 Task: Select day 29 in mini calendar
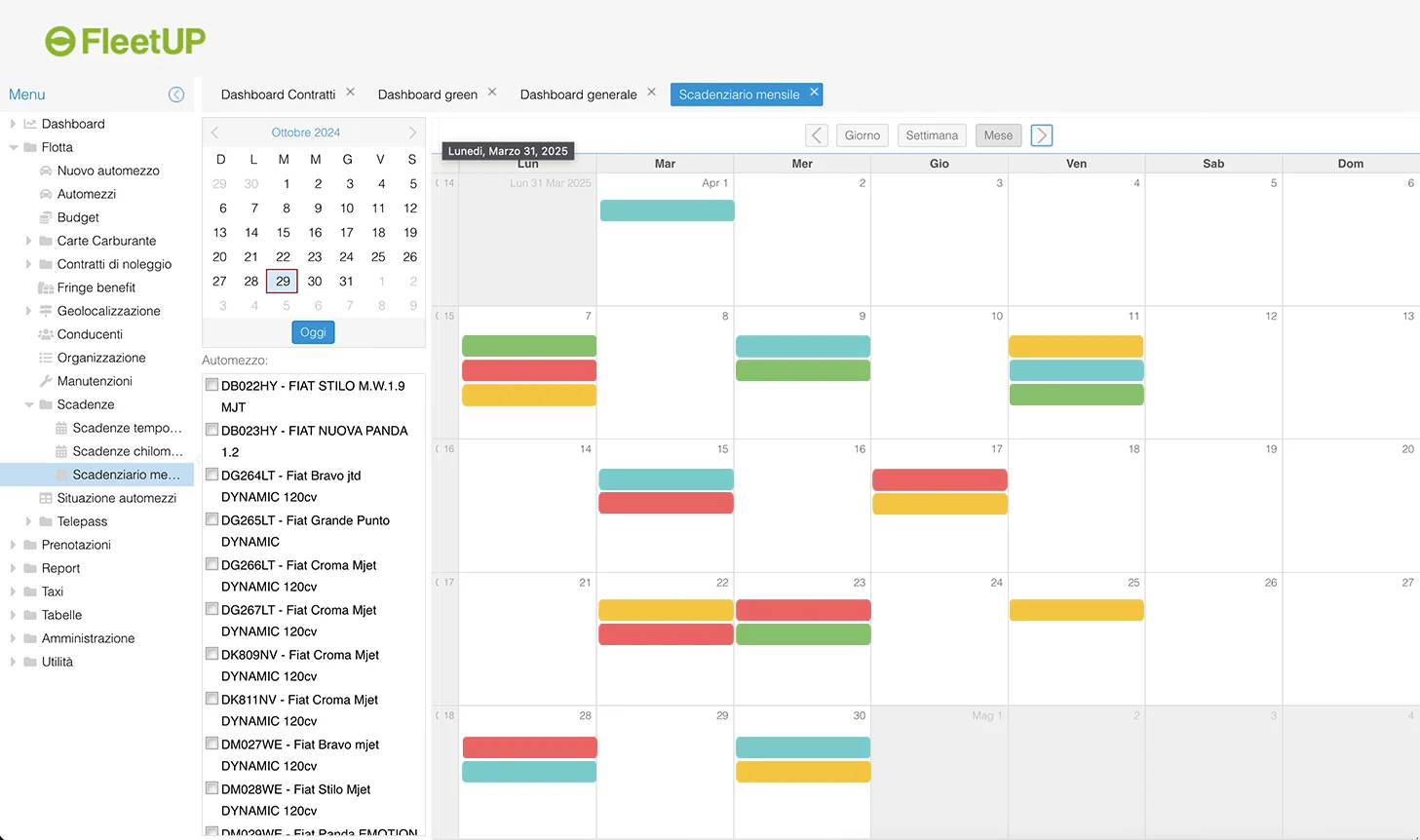283,281
